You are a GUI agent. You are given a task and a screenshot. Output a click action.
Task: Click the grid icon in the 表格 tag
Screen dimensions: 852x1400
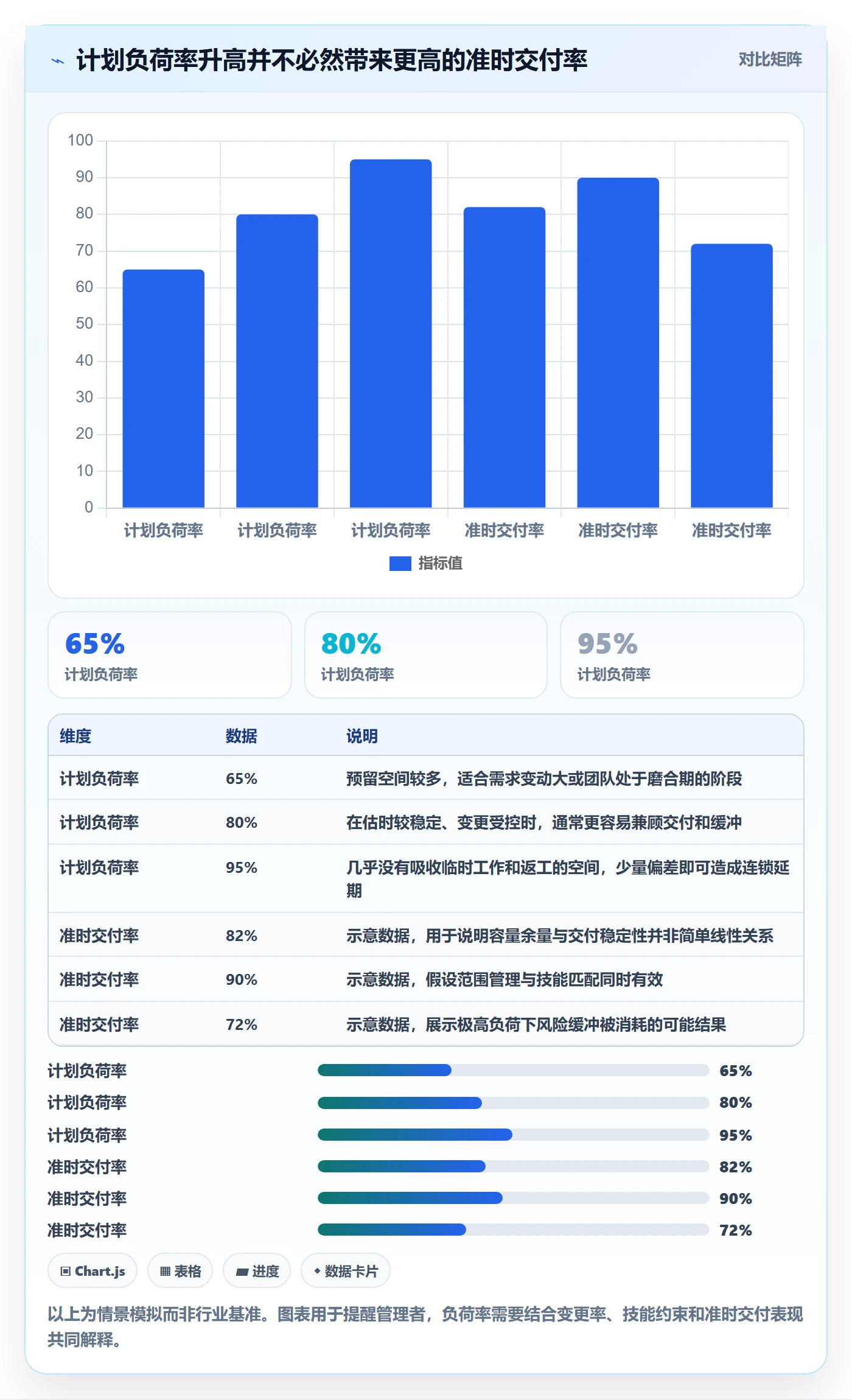click(x=165, y=1271)
